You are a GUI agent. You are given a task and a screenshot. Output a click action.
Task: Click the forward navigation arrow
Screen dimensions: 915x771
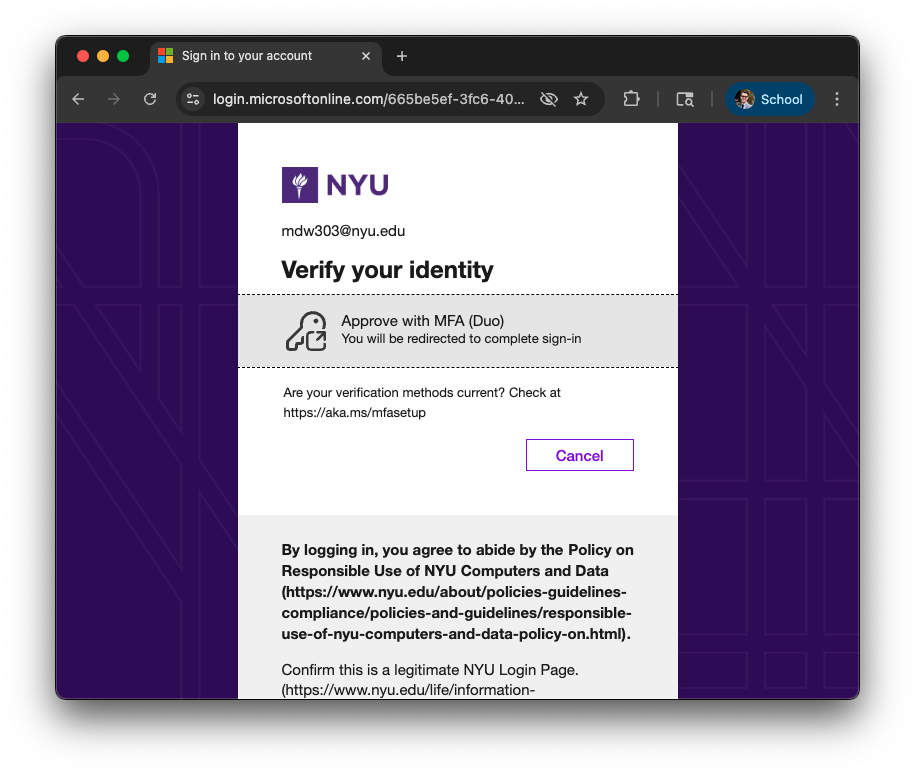coord(114,99)
